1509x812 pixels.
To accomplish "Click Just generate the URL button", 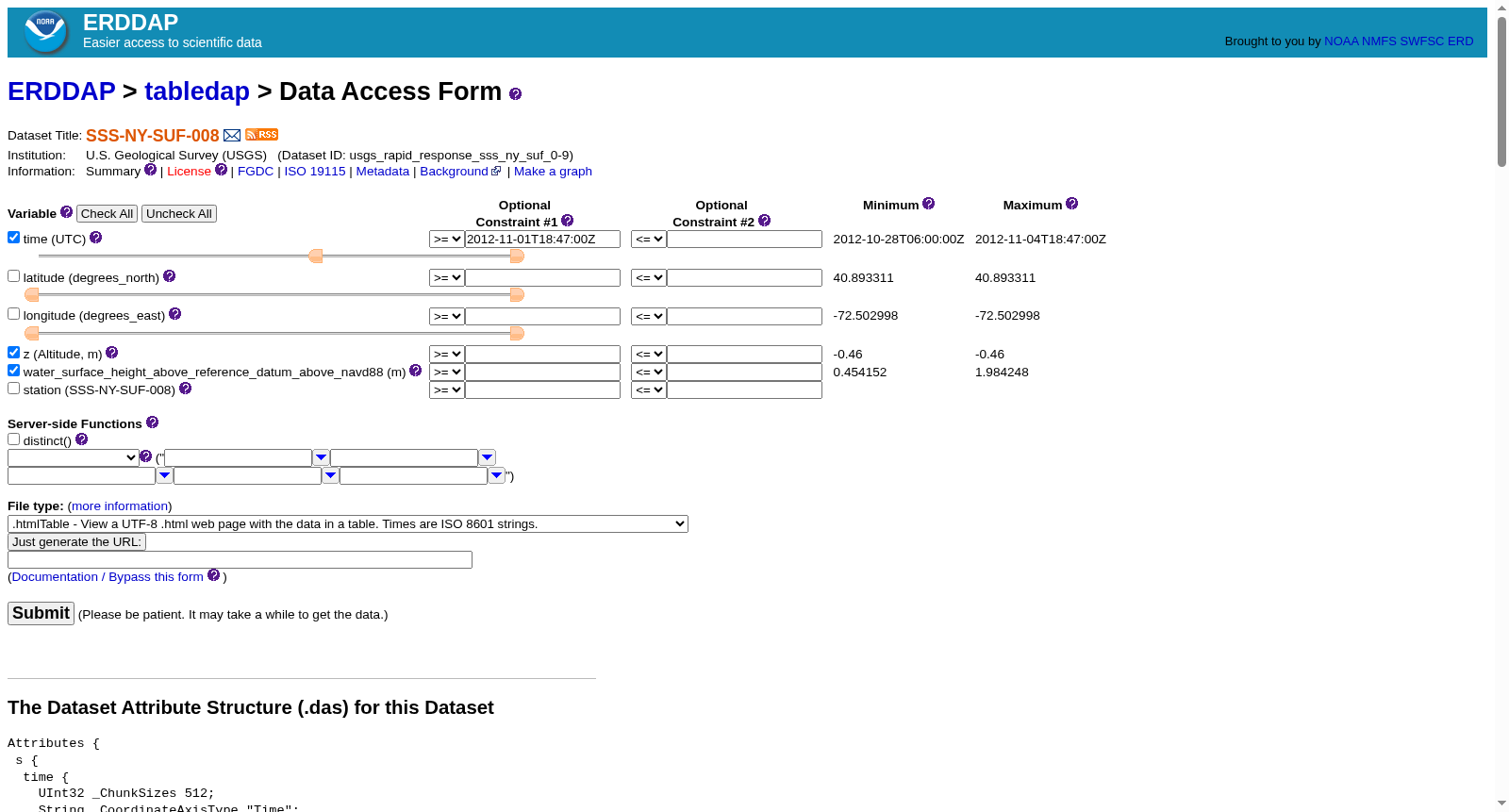I will (76, 542).
